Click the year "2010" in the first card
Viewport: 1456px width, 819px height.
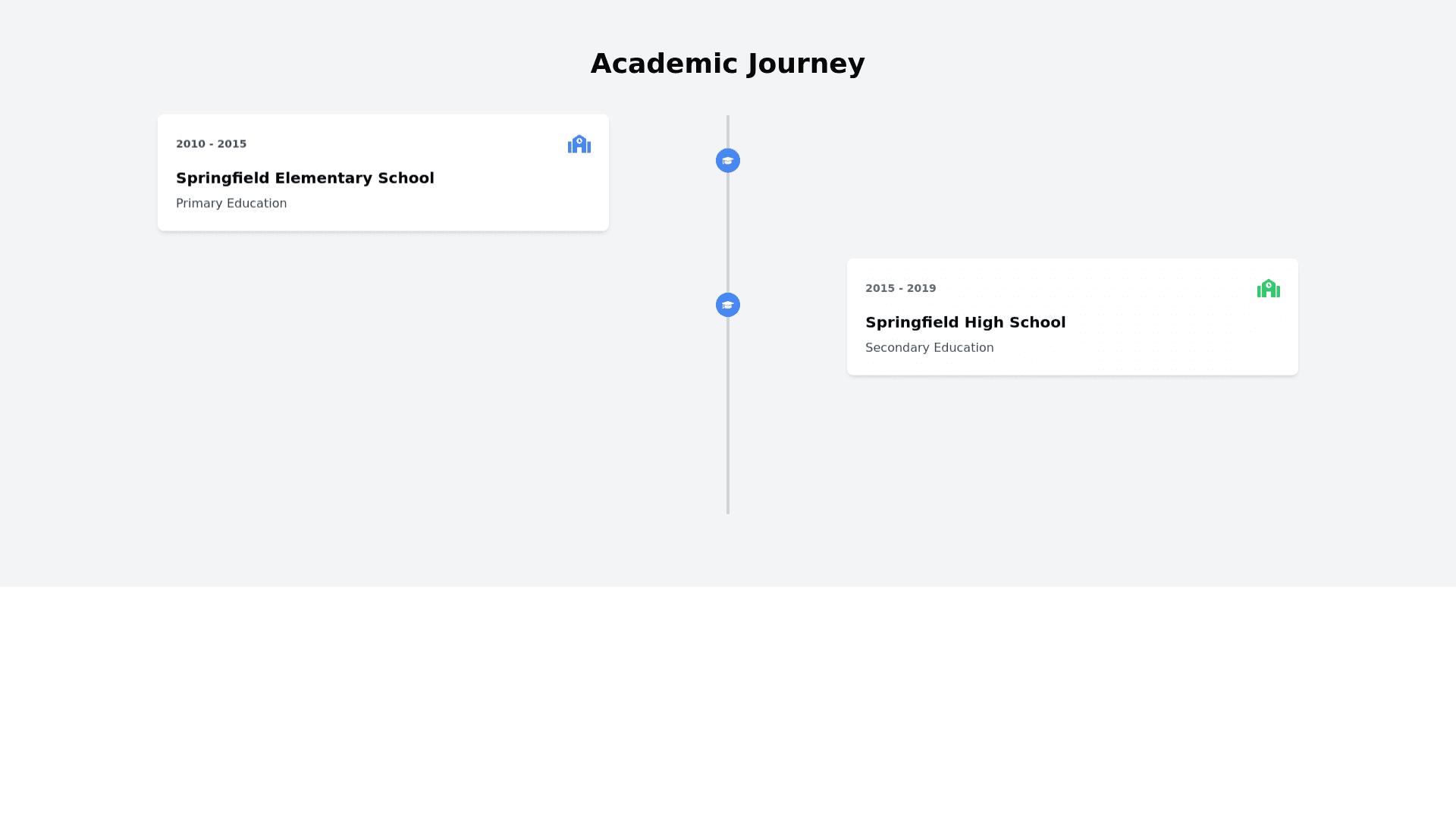[x=190, y=144]
